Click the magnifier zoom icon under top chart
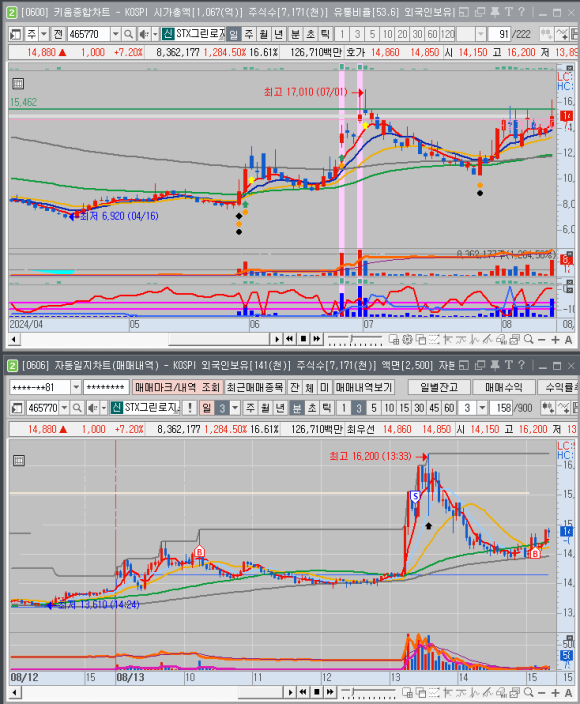The width and height of the screenshot is (580, 704). (529, 340)
